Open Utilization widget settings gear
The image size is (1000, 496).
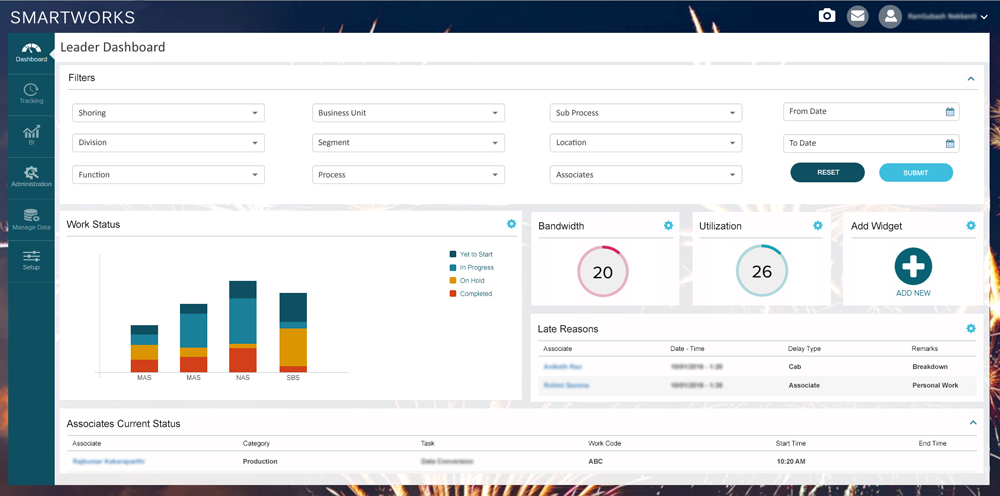817,226
